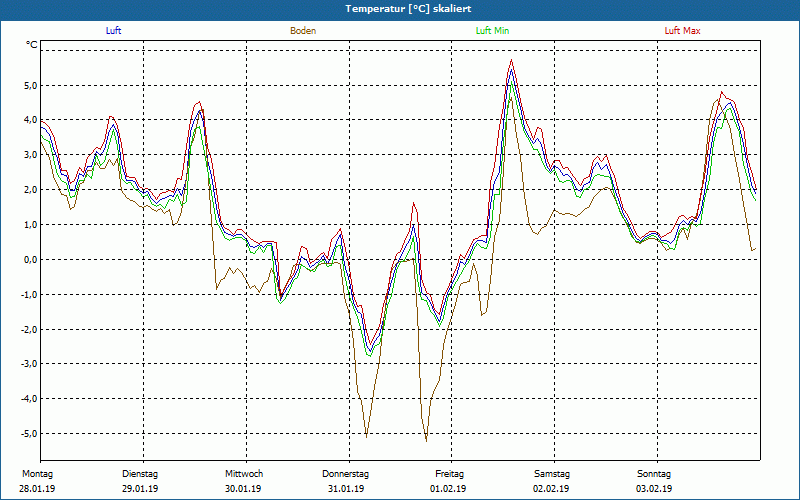The image size is (800, 500).
Task: Click the '03.02.19' date label
Action: click(x=654, y=489)
